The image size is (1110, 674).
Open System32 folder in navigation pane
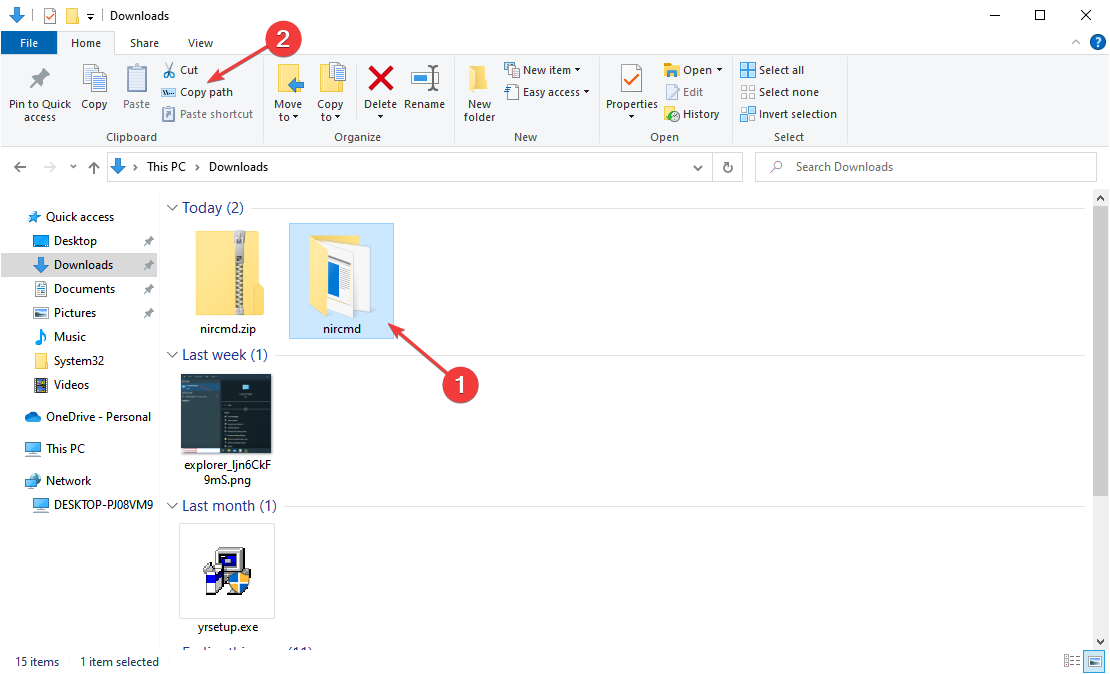[79, 361]
